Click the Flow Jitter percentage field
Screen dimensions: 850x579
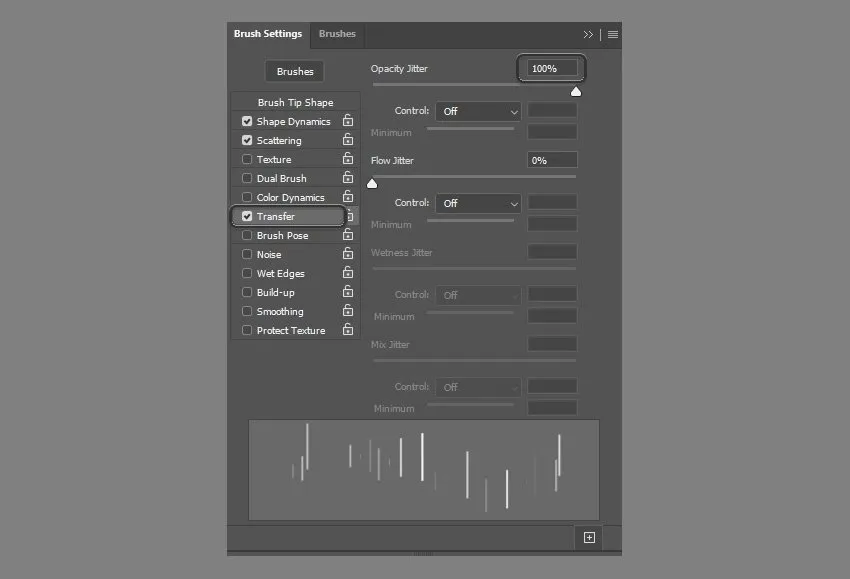click(552, 160)
